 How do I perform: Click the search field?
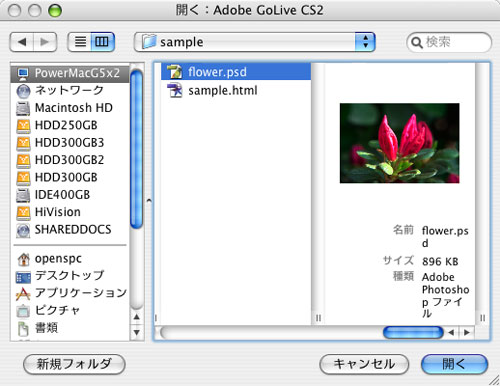click(x=449, y=42)
